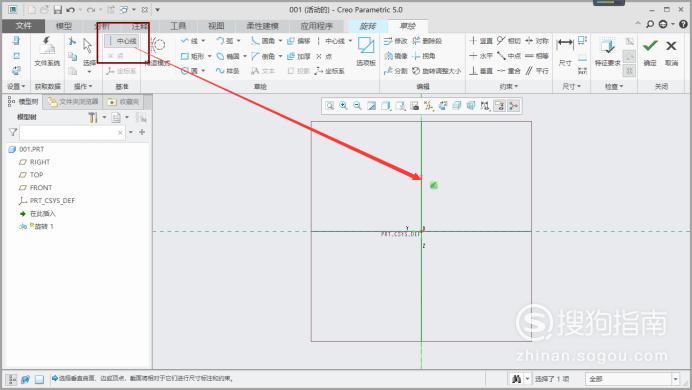Choose the 矩形 rectangle sketch tool
The width and height of the screenshot is (692, 390).
pos(192,56)
